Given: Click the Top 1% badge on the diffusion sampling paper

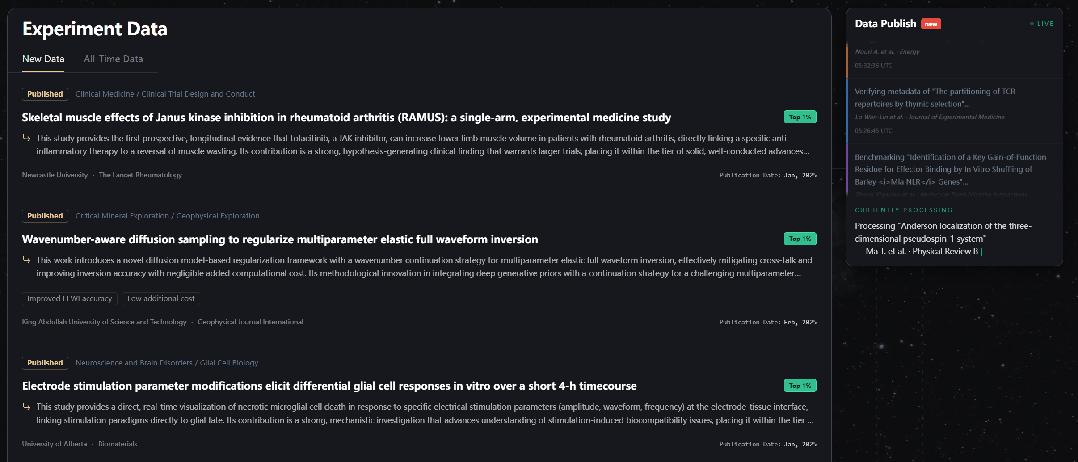Looking at the screenshot, I should coord(800,239).
